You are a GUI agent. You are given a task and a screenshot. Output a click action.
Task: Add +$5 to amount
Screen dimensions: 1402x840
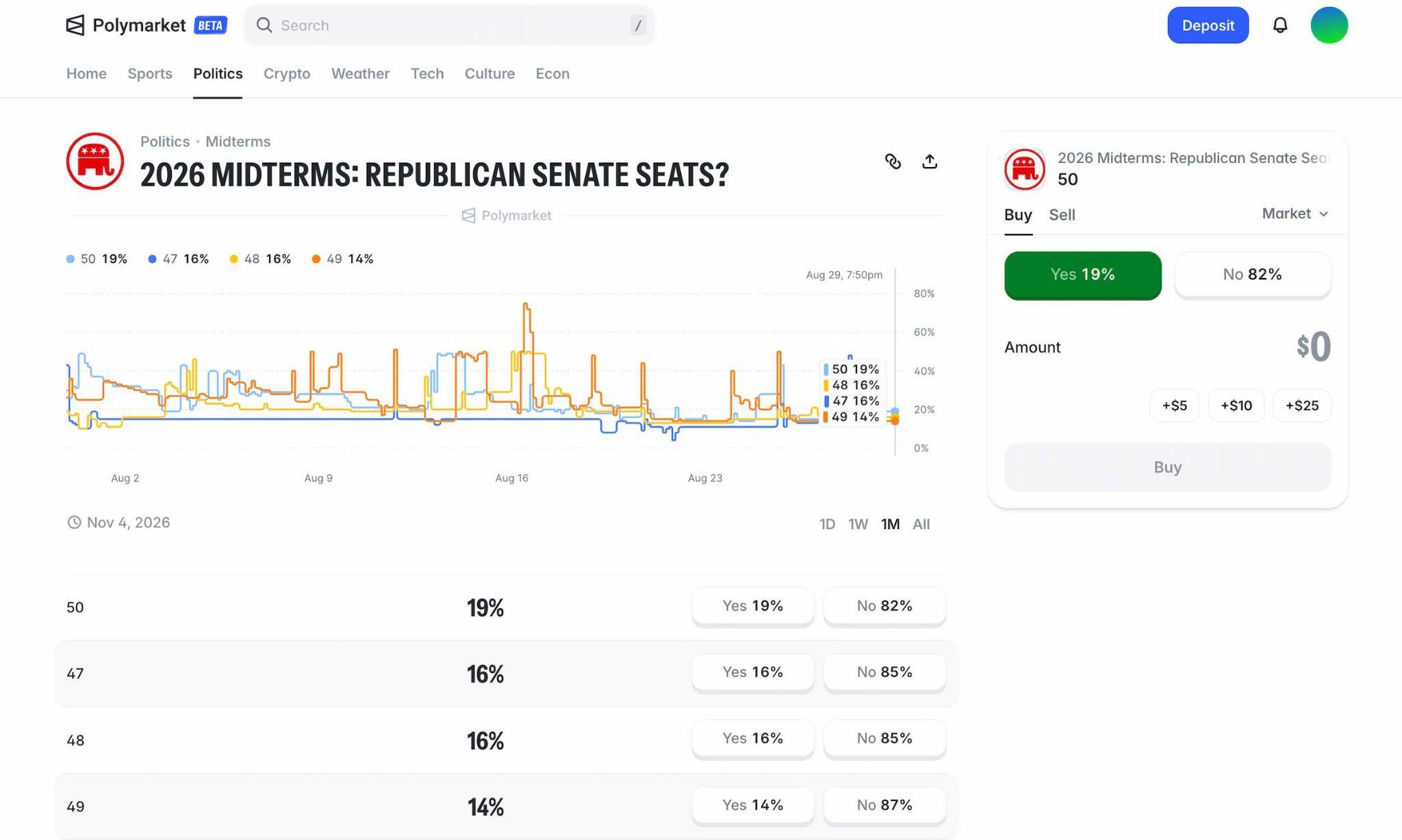pos(1174,405)
